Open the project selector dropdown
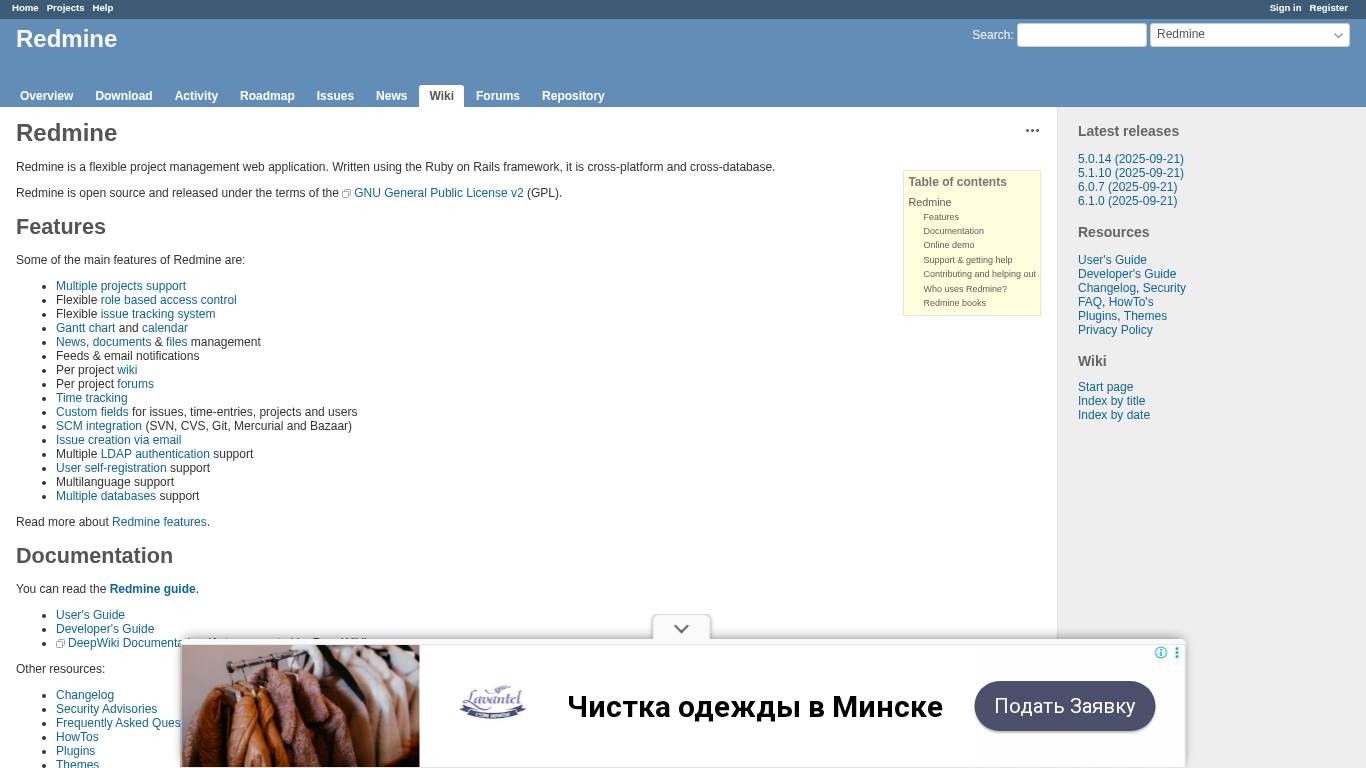Viewport: 1366px width, 768px height. (x=1249, y=35)
